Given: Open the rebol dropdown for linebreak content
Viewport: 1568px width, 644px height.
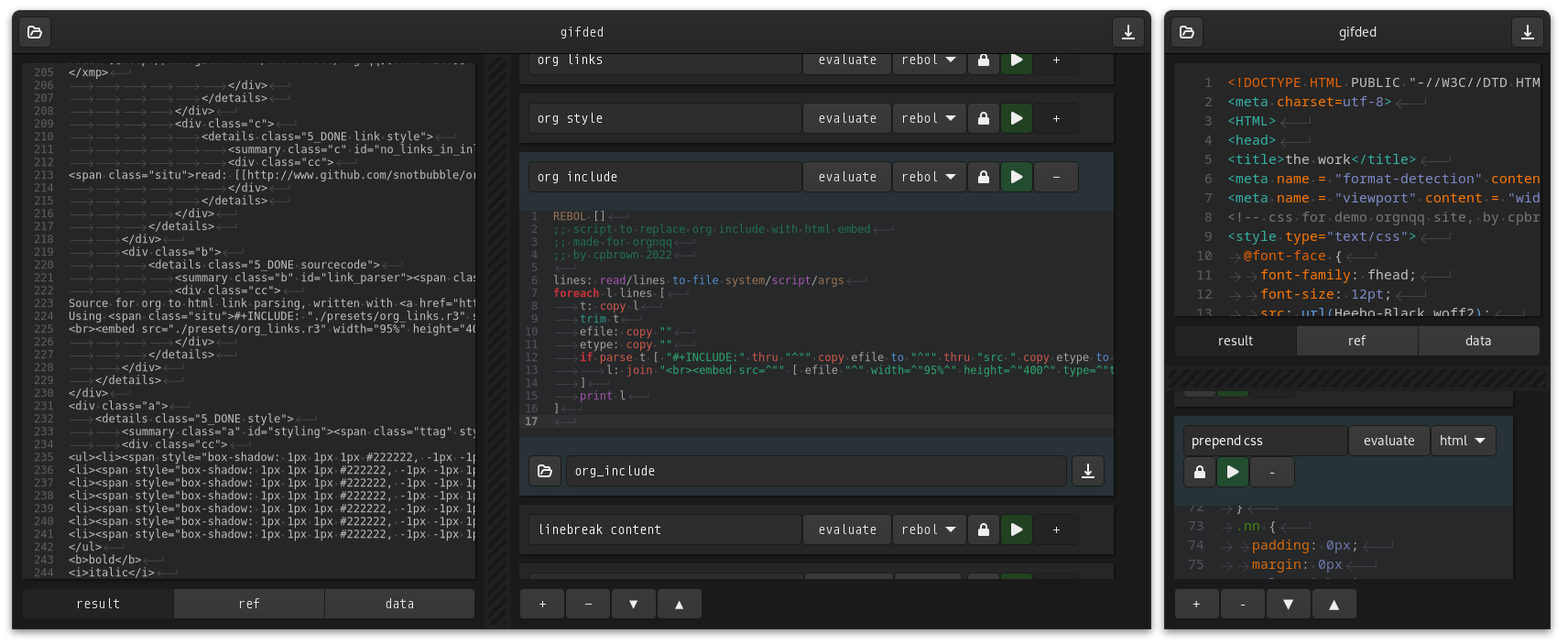Looking at the screenshot, I should (929, 529).
